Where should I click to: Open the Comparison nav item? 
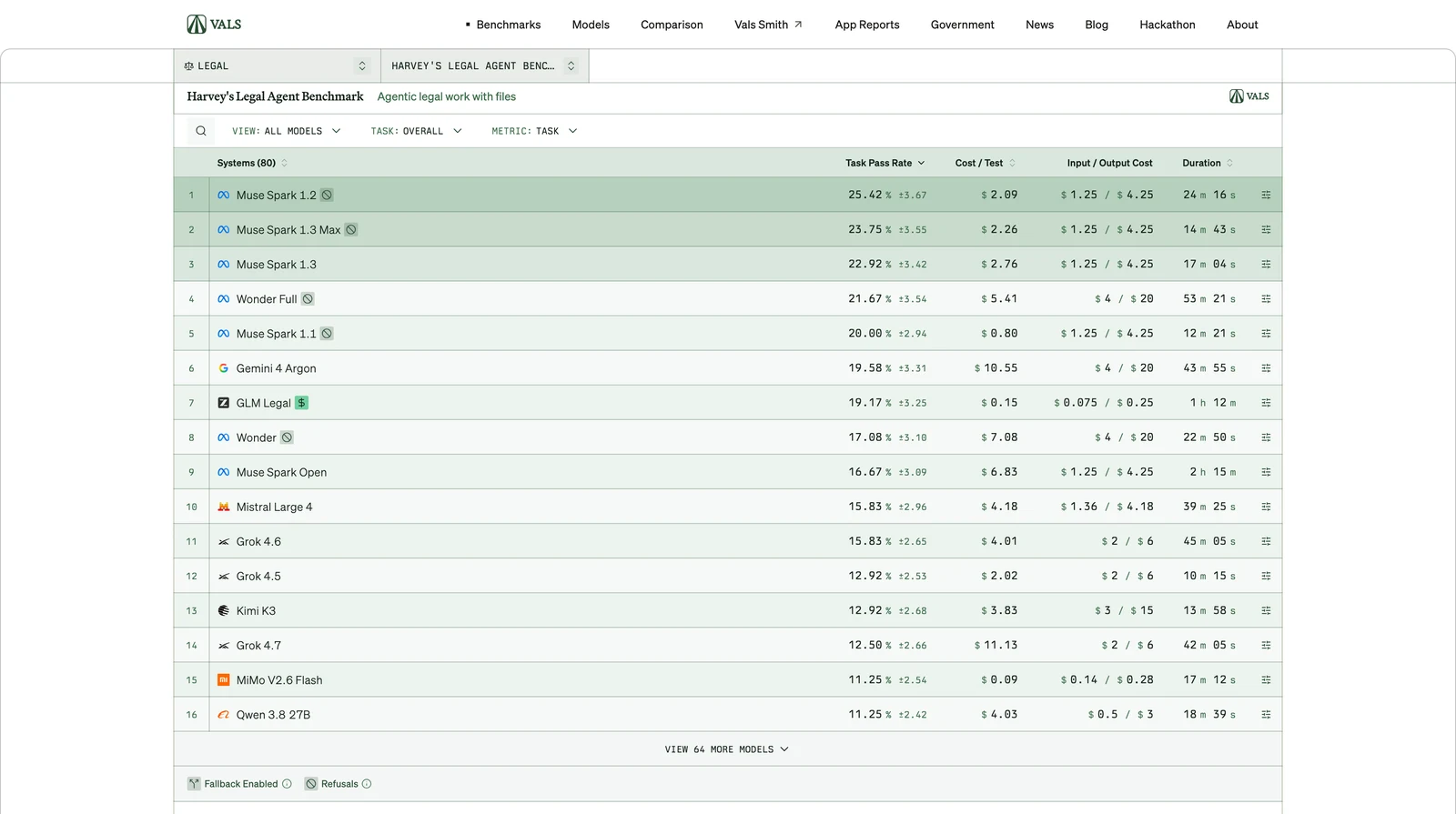click(x=672, y=25)
